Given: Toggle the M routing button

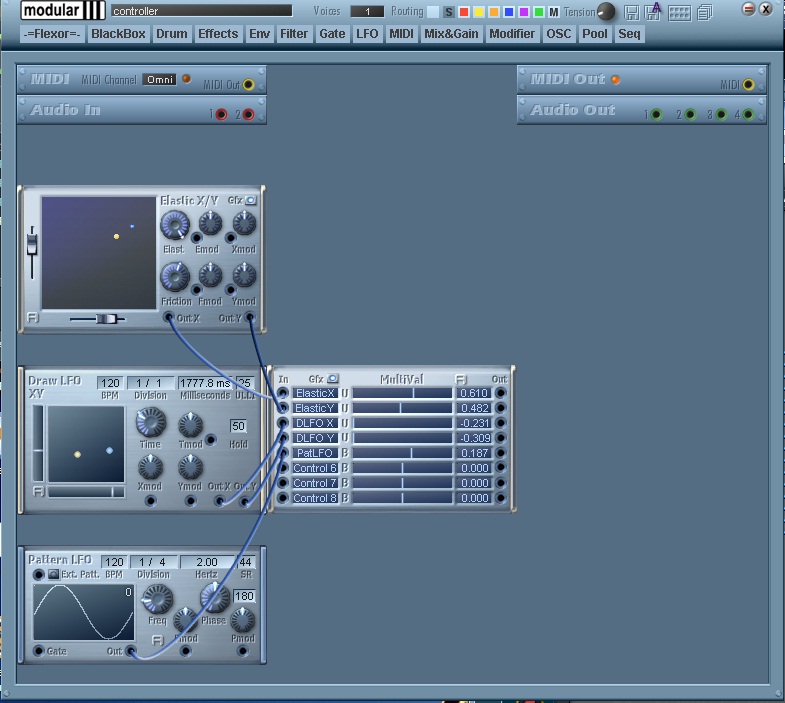Looking at the screenshot, I should 553,12.
